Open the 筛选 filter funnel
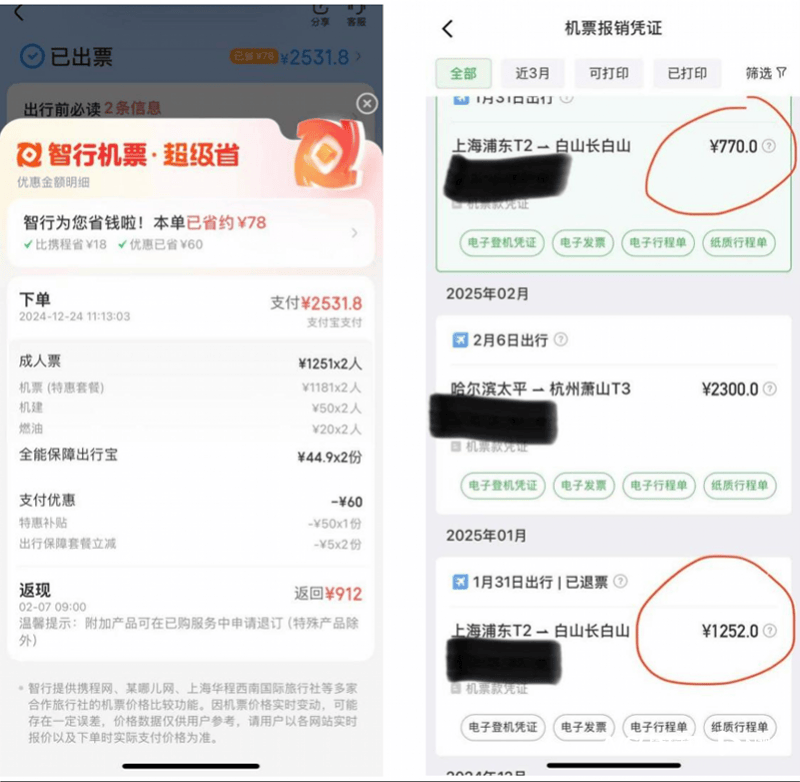Image resolution: width=800 pixels, height=782 pixels. pos(766,73)
